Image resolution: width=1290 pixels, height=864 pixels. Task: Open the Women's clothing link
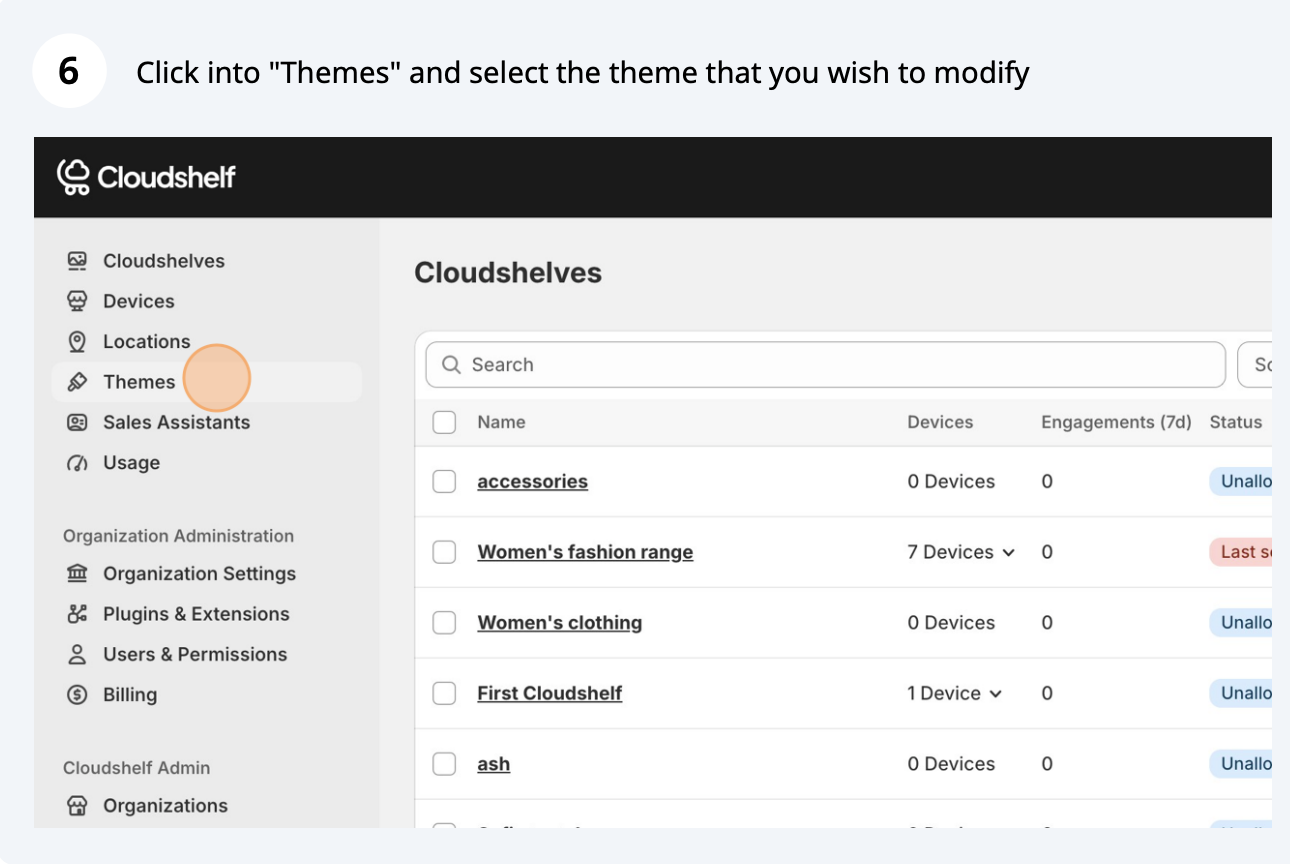pyautogui.click(x=559, y=623)
